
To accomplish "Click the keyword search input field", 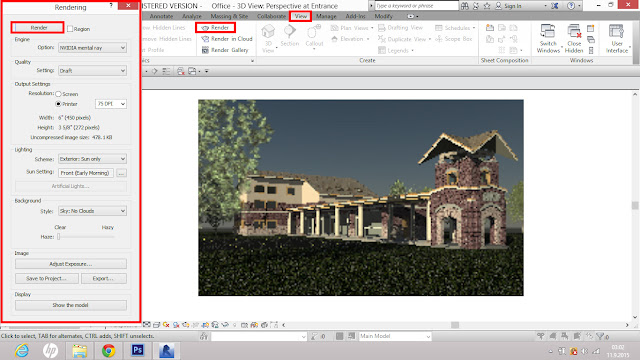I will [x=416, y=6].
